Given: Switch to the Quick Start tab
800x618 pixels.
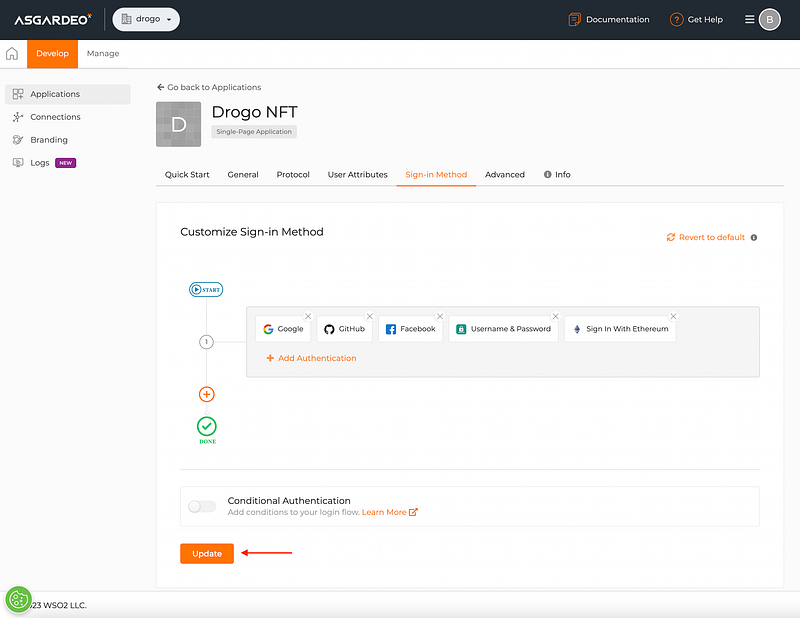Looking at the screenshot, I should pos(187,175).
